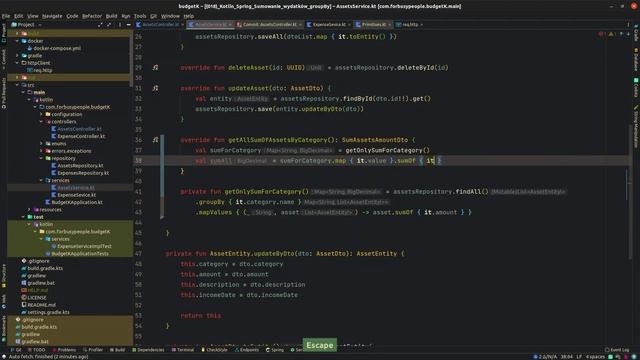Open the CheckStyle tool window
The image size is (640, 360).
(x=214, y=350)
